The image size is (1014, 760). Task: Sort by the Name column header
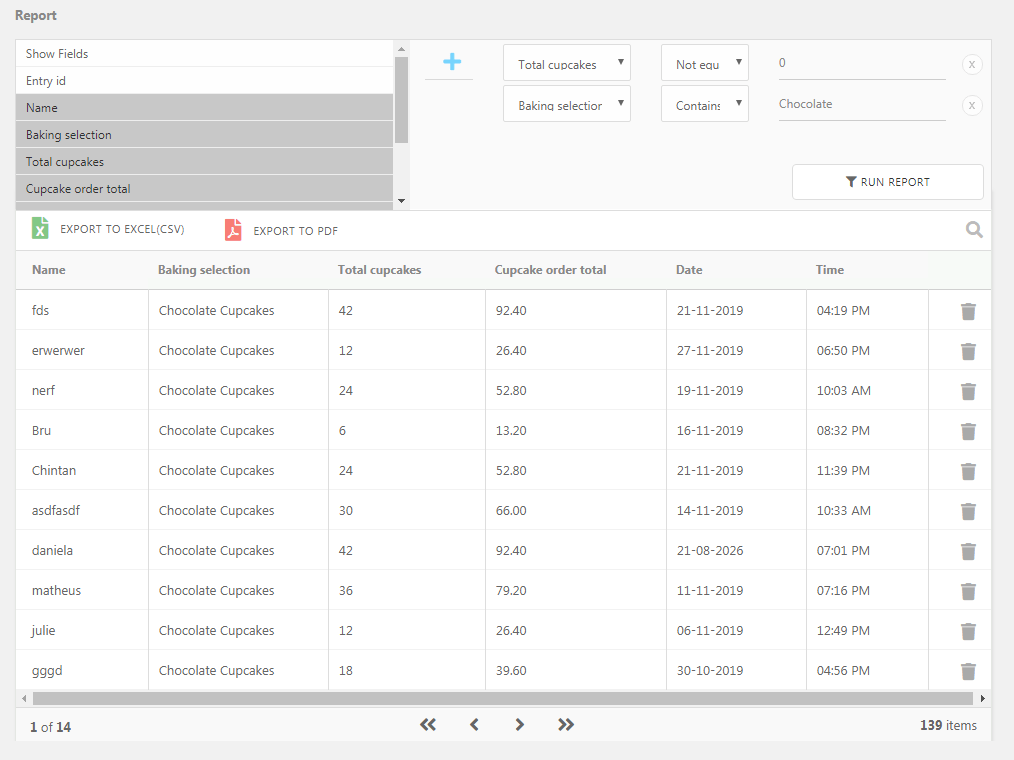[49, 270]
